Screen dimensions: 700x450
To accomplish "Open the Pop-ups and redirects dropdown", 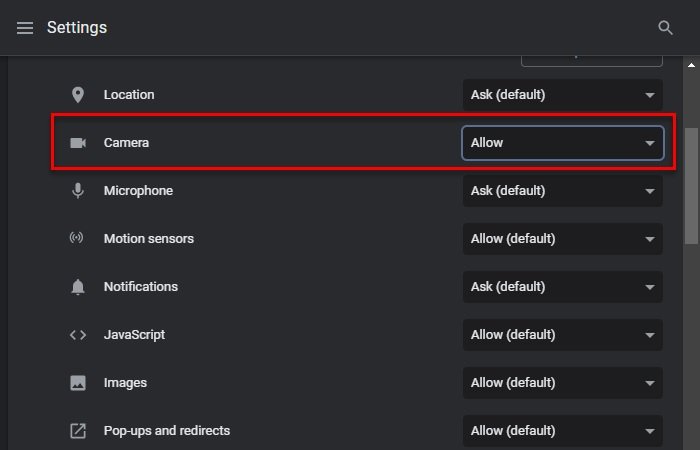I will pyautogui.click(x=562, y=431).
